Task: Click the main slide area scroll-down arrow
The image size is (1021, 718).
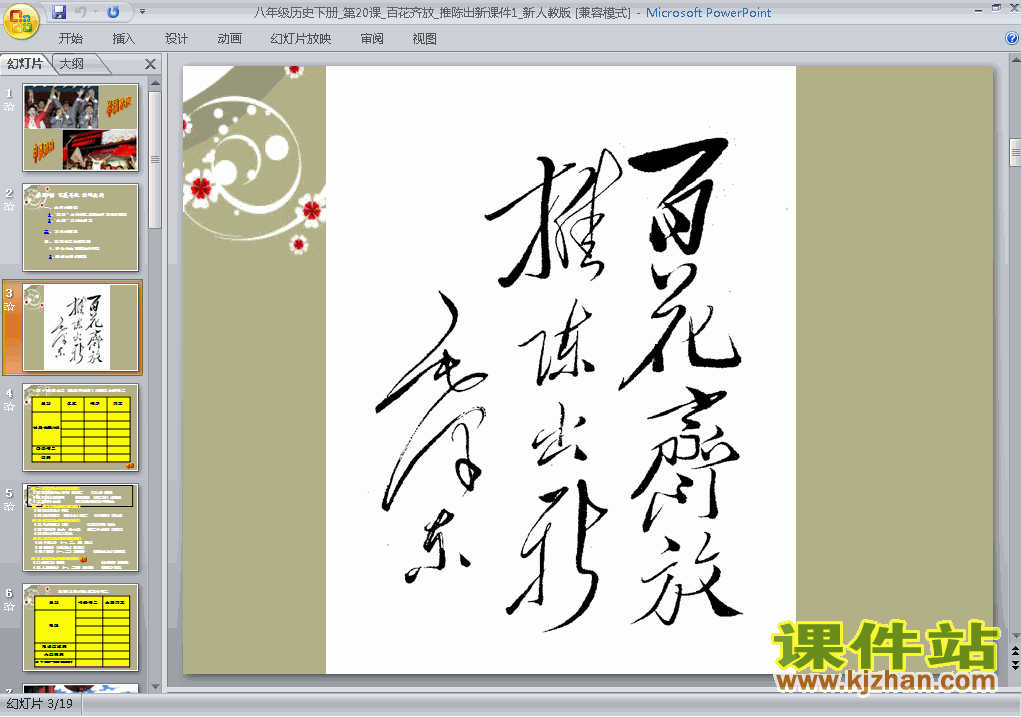Action: (1015, 635)
